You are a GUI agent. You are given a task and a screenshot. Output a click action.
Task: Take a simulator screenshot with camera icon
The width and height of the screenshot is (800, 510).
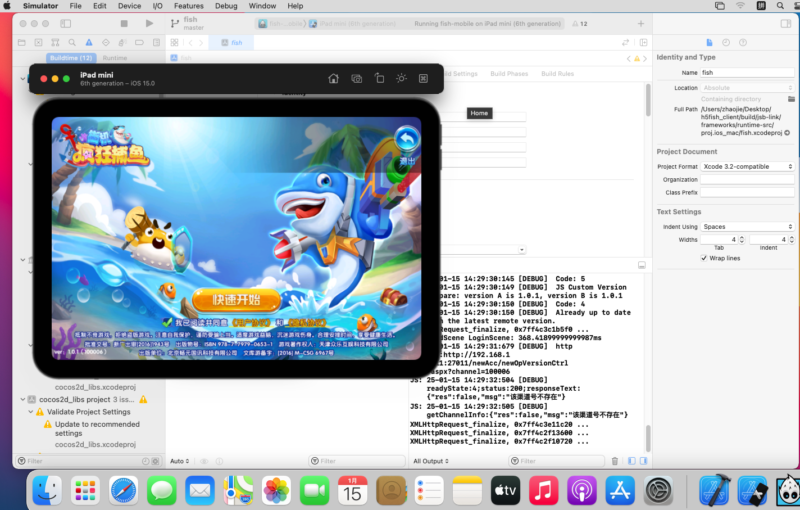click(356, 78)
